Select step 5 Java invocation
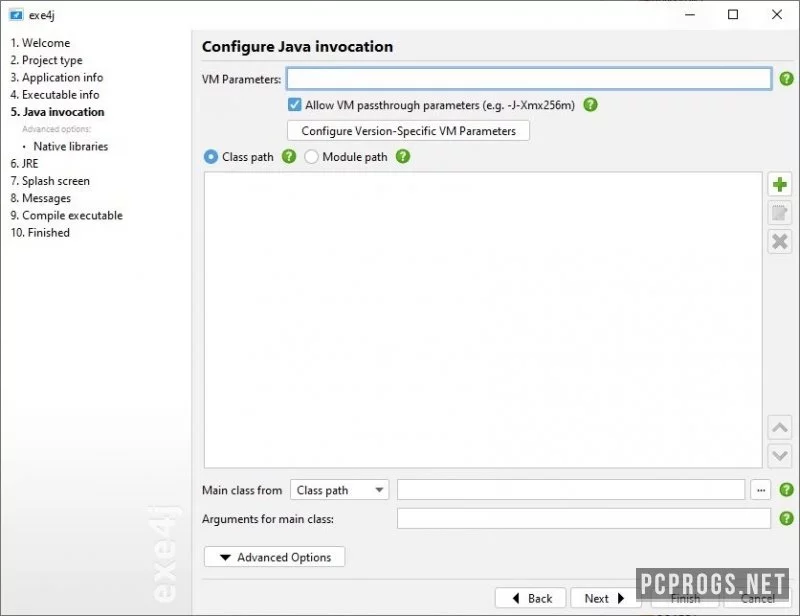Screen dimensions: 800x616 [58, 112]
